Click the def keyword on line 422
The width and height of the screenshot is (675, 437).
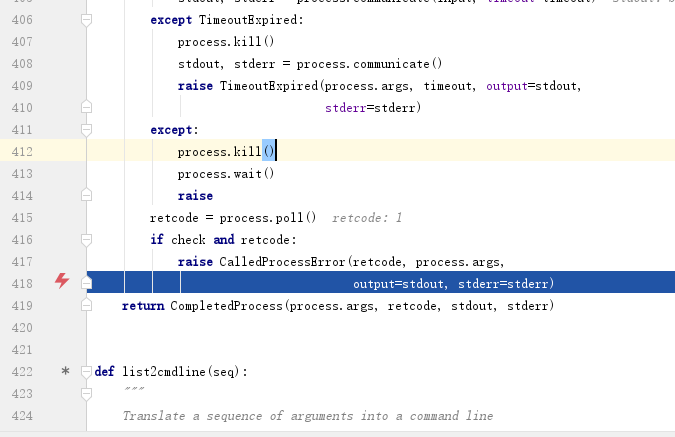(x=105, y=371)
